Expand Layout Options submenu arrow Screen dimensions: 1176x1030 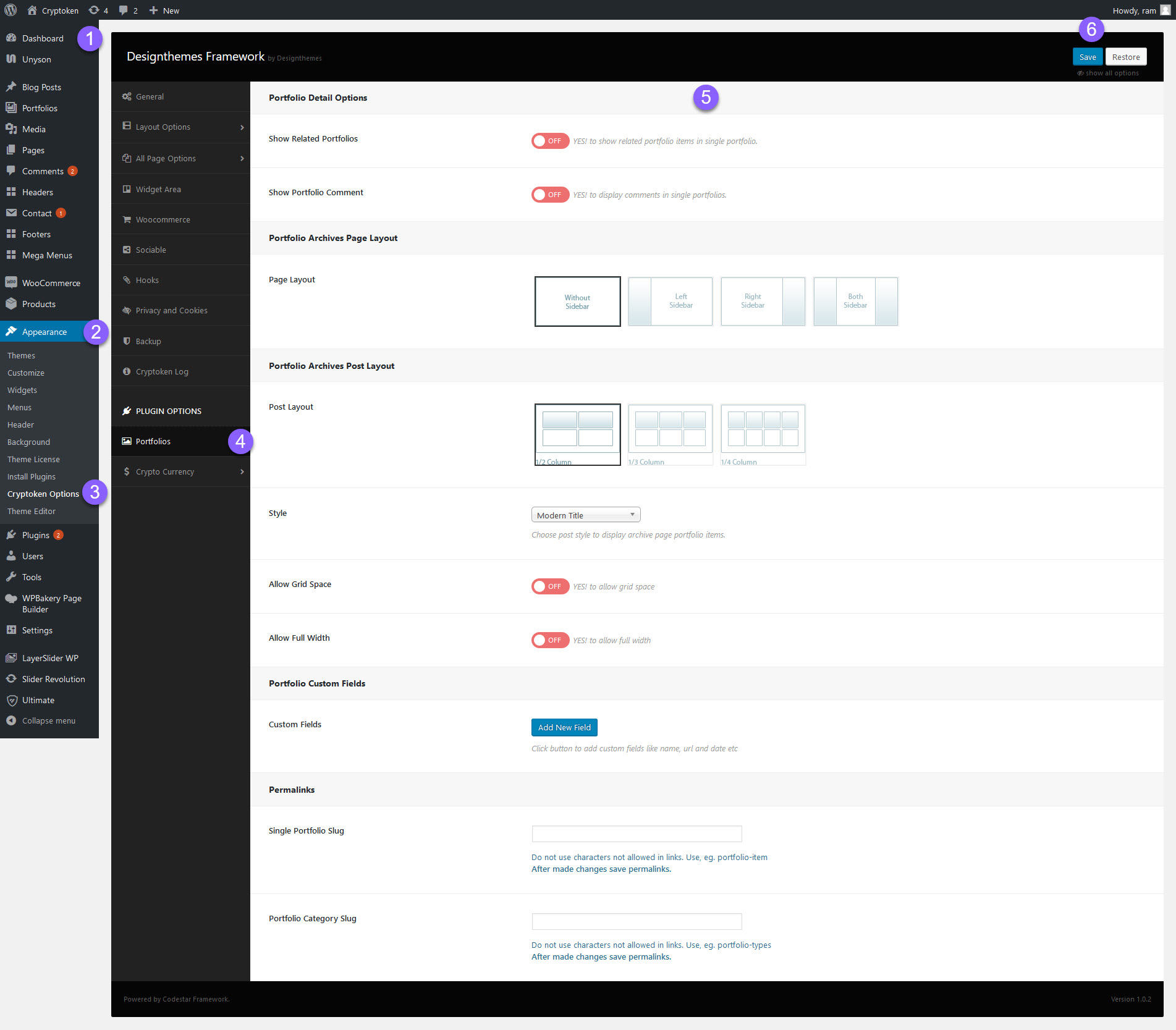tap(242, 127)
